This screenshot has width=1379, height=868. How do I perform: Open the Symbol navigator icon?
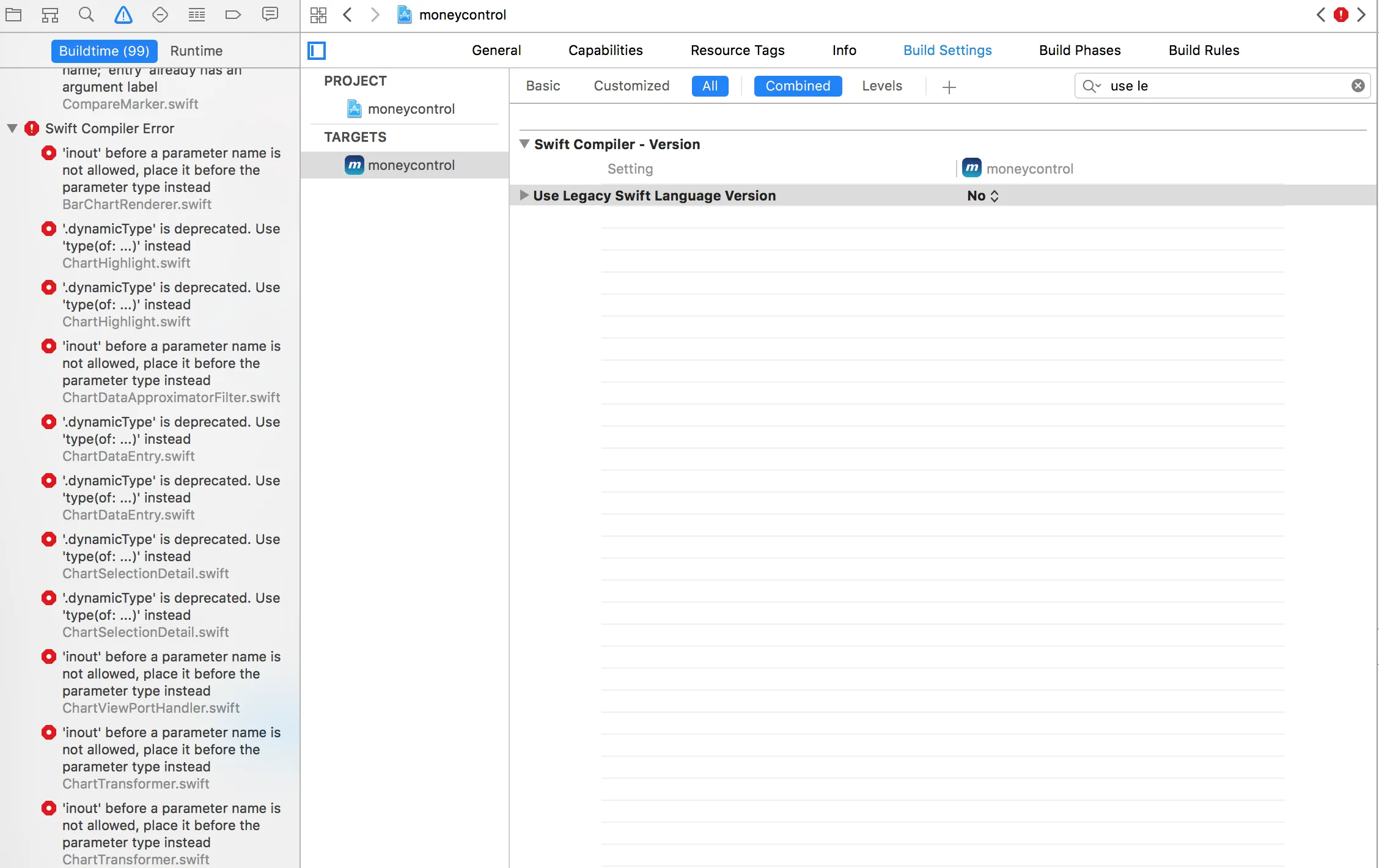50,15
